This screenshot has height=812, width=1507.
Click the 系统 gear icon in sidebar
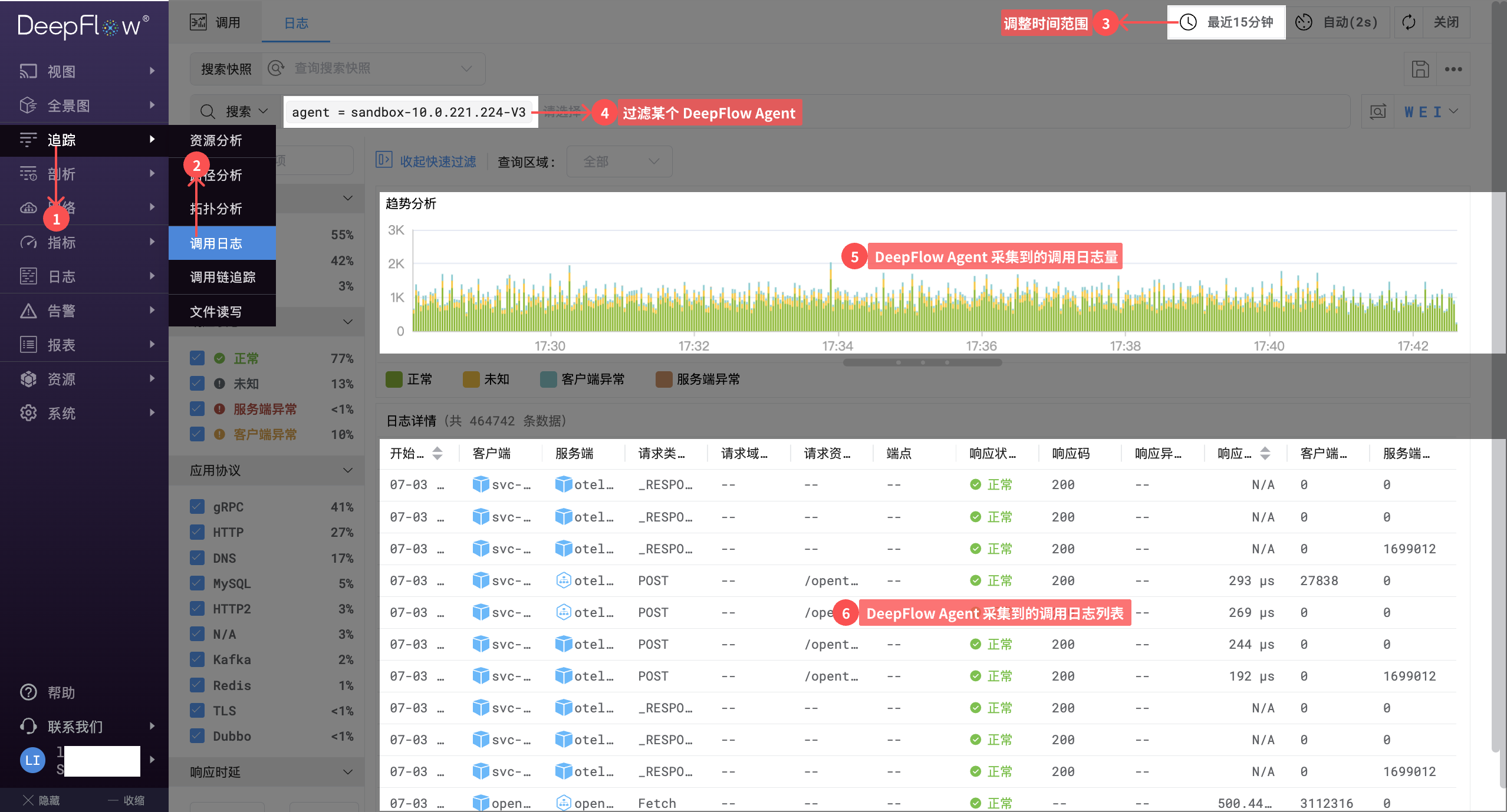pyautogui.click(x=28, y=412)
